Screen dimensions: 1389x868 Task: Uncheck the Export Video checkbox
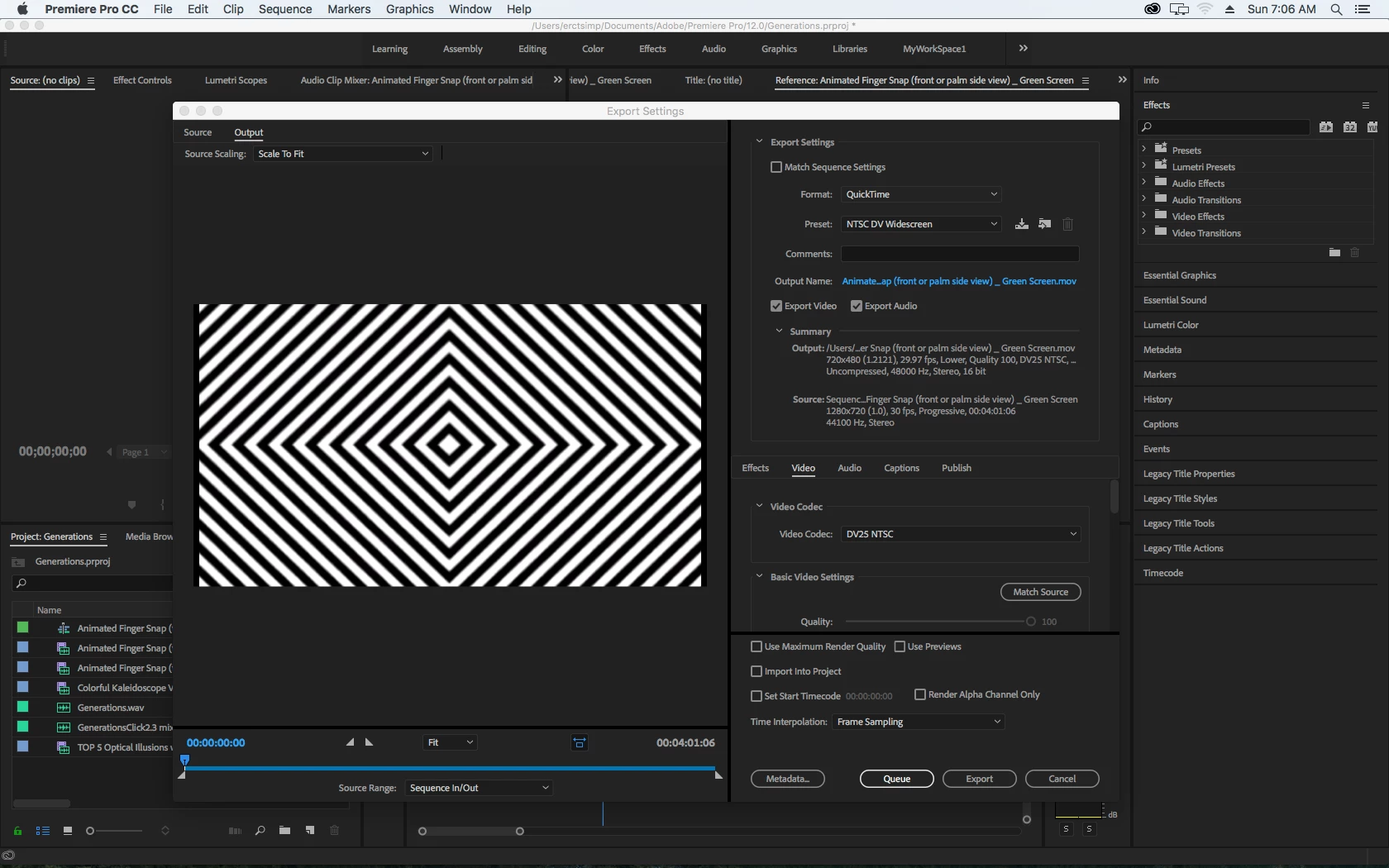click(x=776, y=306)
